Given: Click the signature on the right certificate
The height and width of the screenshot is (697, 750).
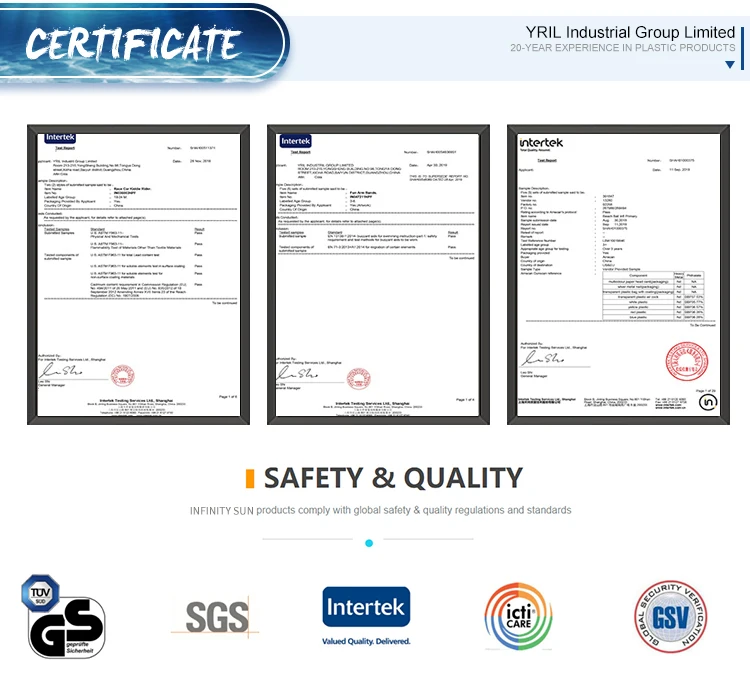Looking at the screenshot, I should [543, 358].
